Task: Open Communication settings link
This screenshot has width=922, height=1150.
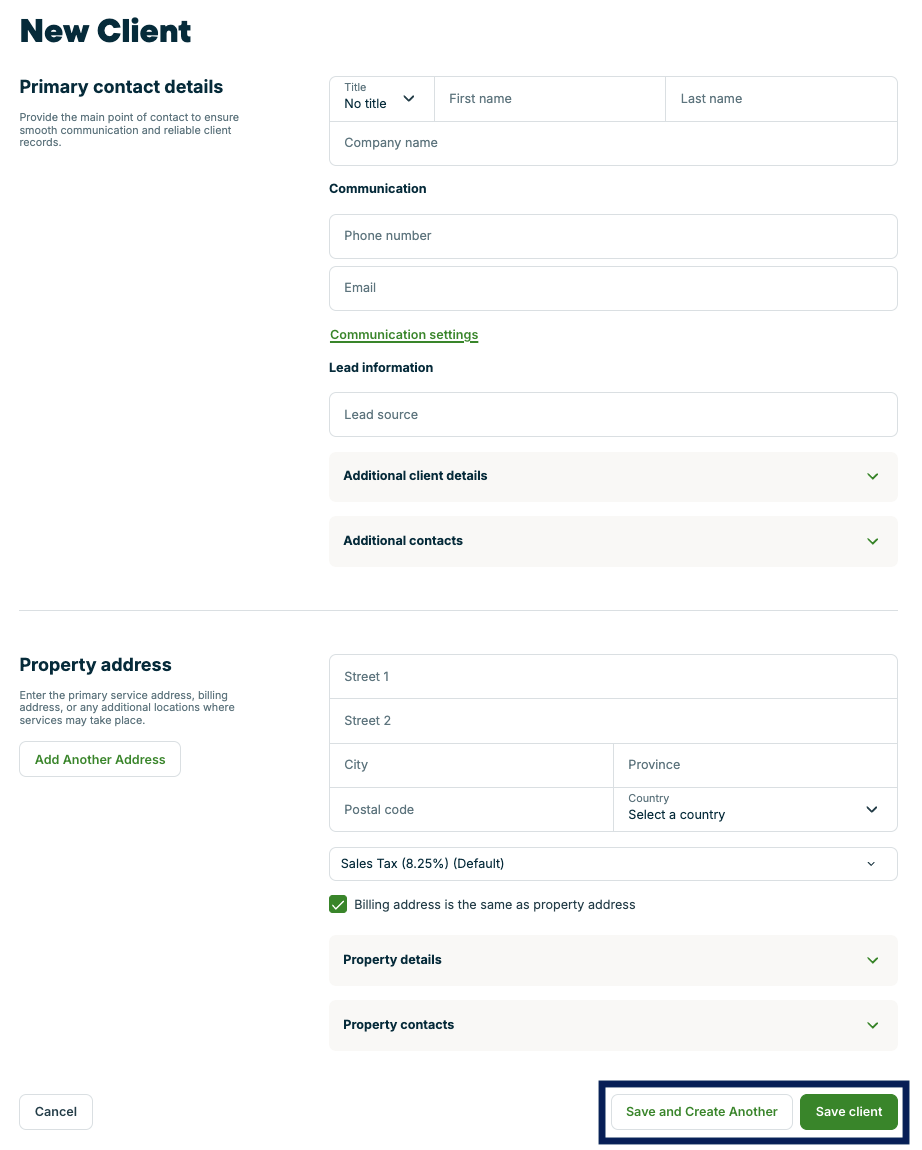Action: click(404, 335)
